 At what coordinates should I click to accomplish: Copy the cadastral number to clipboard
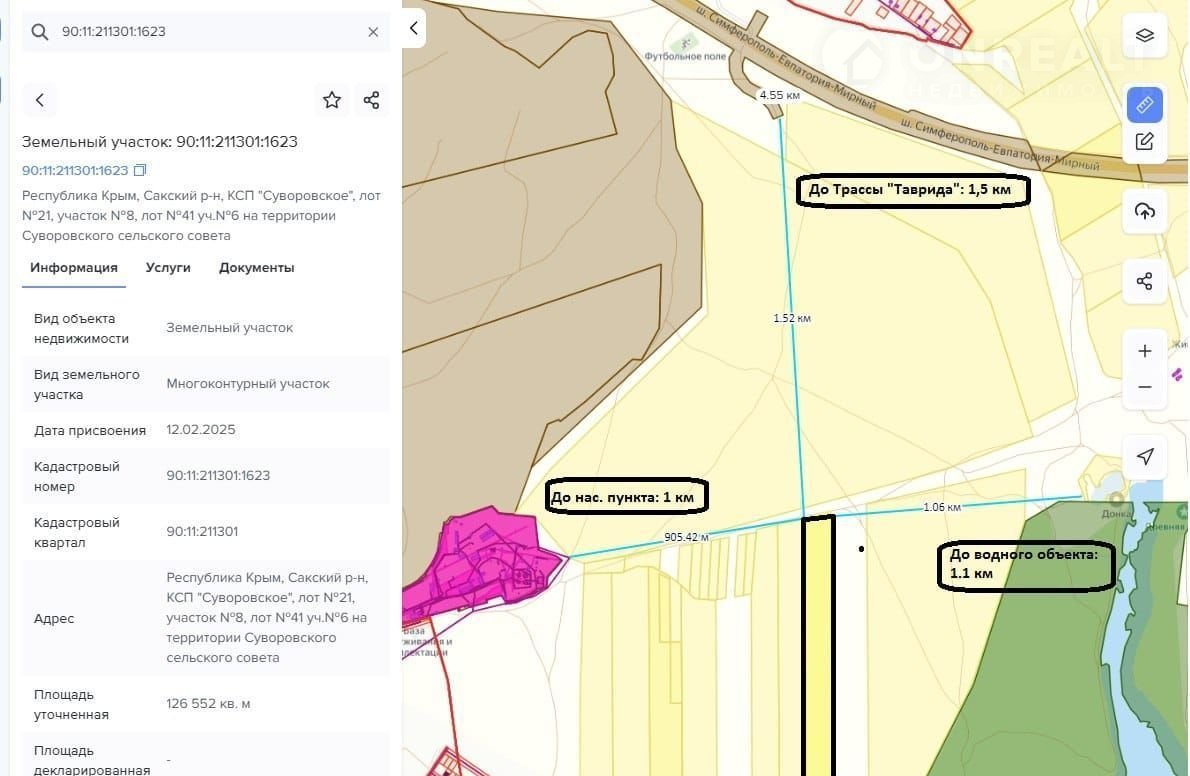pyautogui.click(x=140, y=171)
